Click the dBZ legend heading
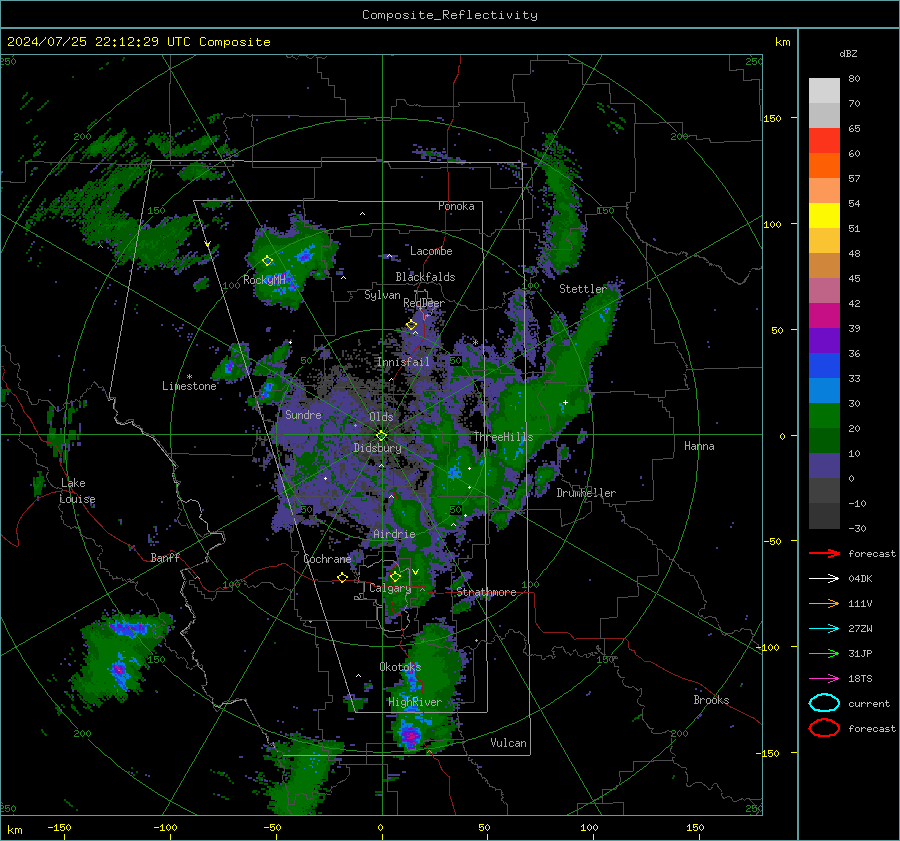This screenshot has width=900, height=841. tap(848, 53)
